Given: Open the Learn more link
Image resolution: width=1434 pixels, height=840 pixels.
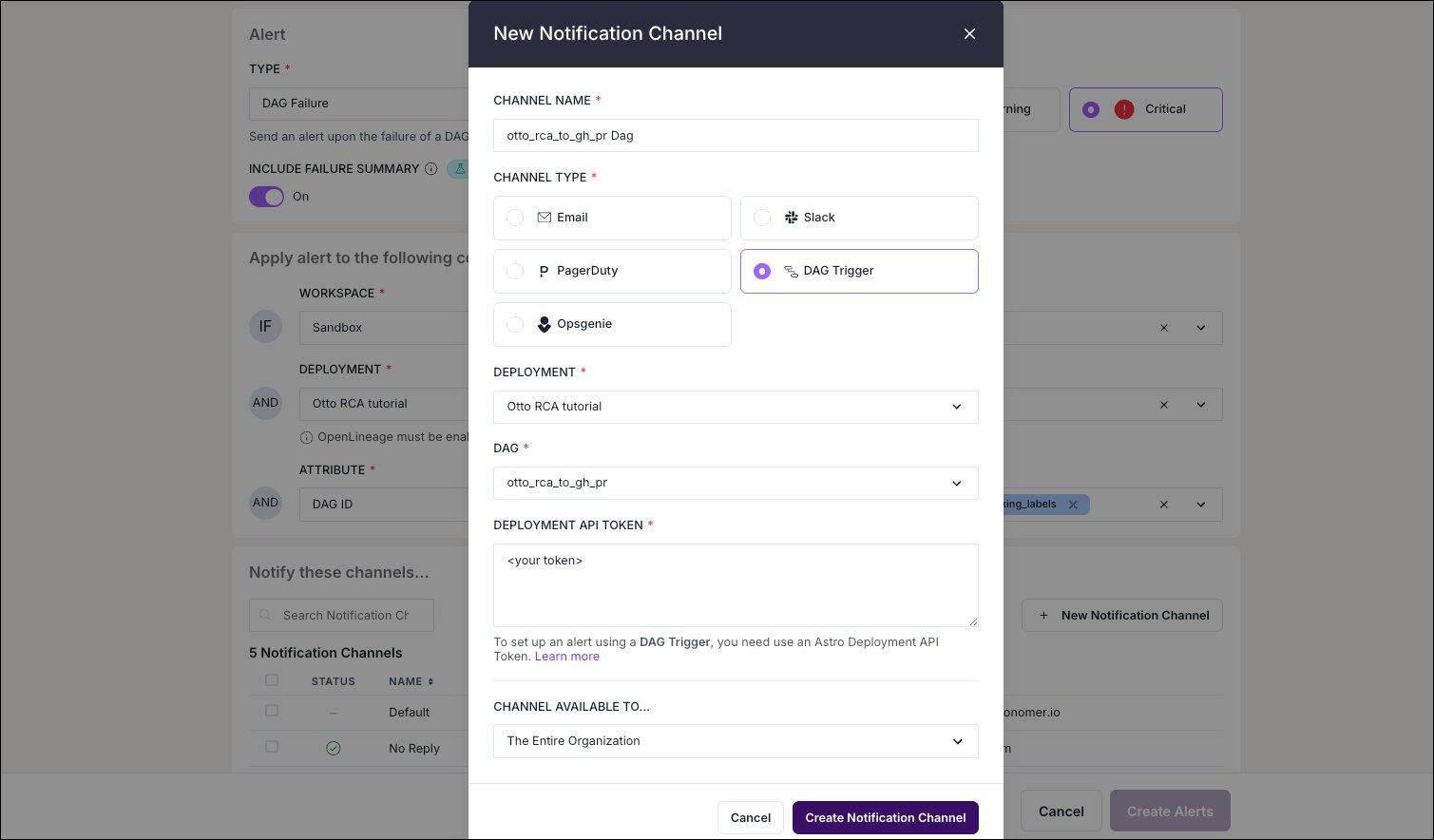Looking at the screenshot, I should [x=567, y=657].
